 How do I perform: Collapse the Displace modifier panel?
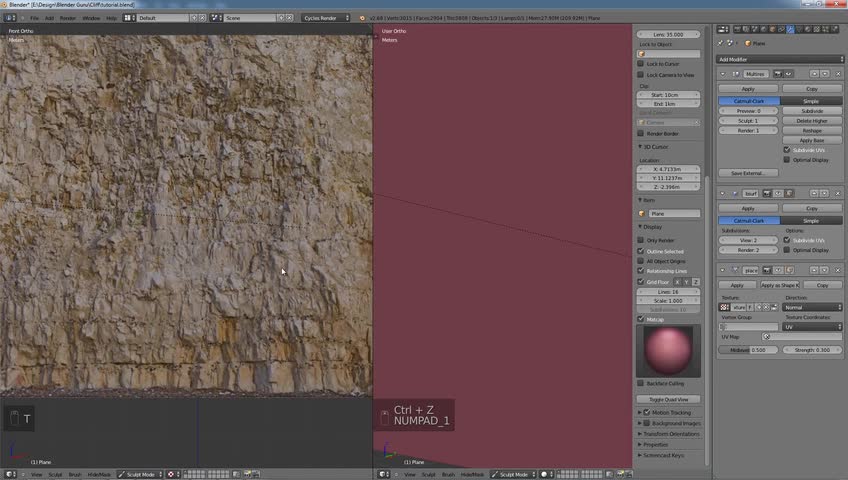tap(723, 270)
